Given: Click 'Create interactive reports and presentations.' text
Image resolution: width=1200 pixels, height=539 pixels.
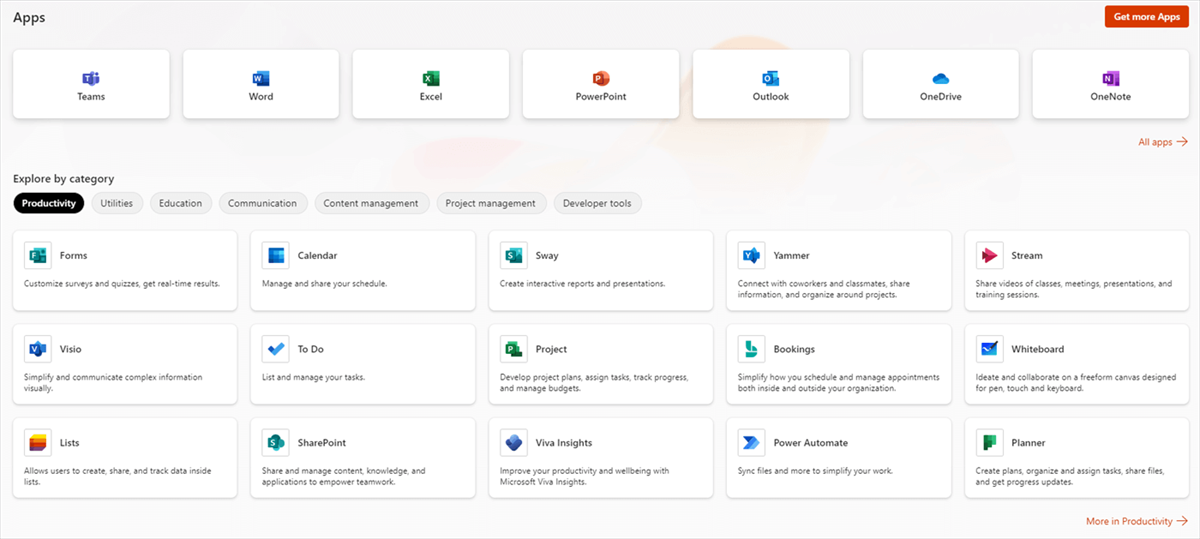Looking at the screenshot, I should click(x=582, y=284).
